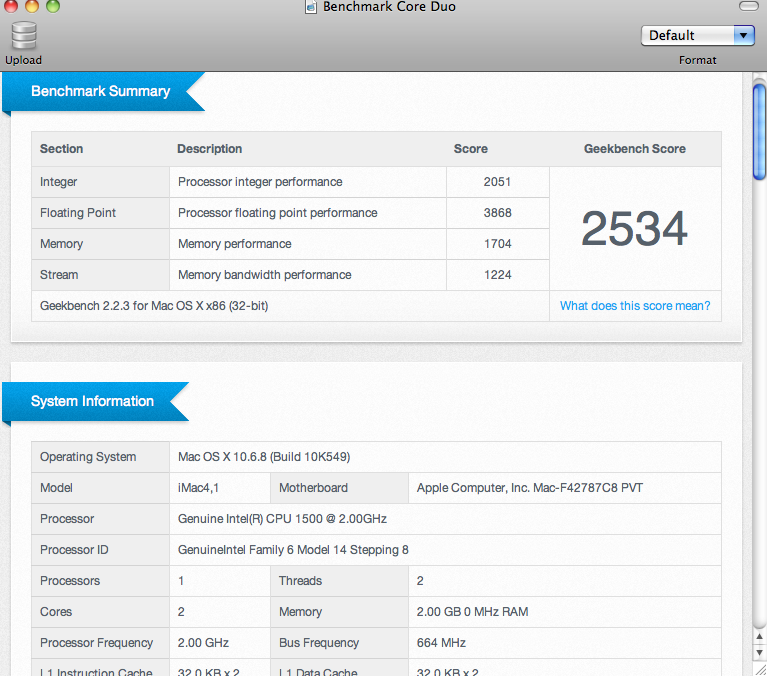Click the 'Processor Frequency' label
The height and width of the screenshot is (676, 767).
coord(96,643)
